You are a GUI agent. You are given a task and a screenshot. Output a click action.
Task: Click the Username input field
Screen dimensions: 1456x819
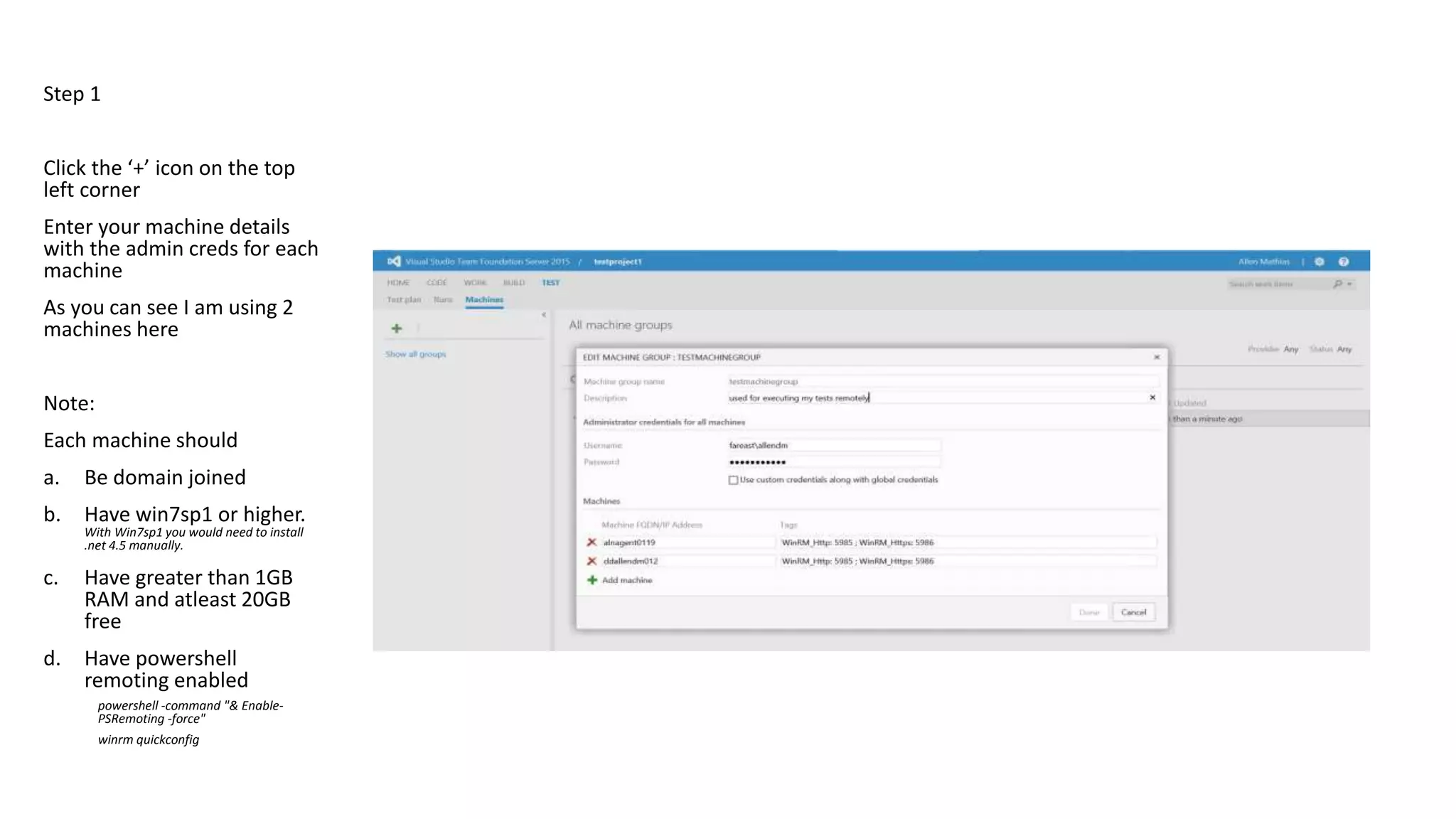point(833,446)
